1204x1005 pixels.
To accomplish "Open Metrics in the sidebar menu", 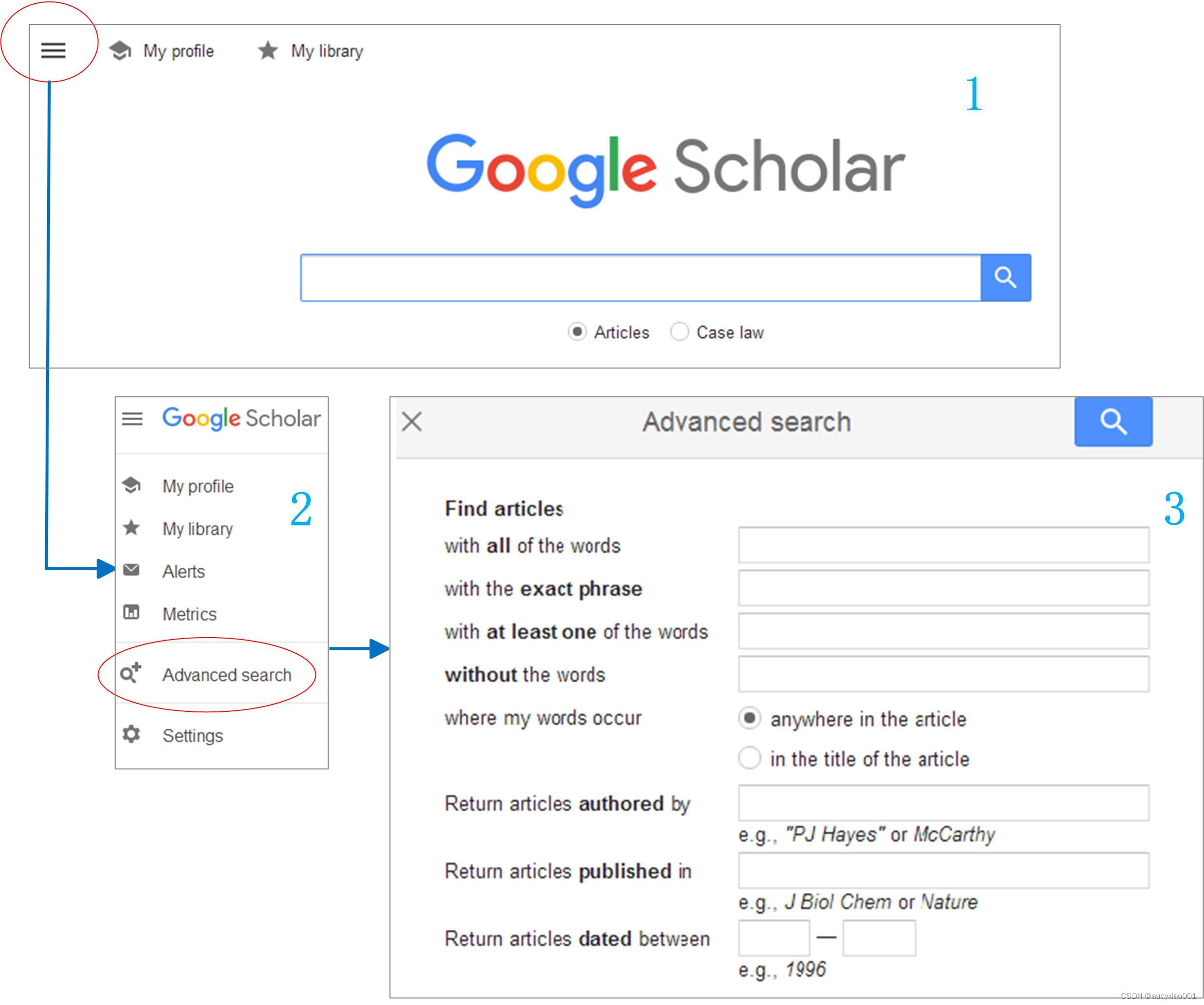I will [189, 613].
